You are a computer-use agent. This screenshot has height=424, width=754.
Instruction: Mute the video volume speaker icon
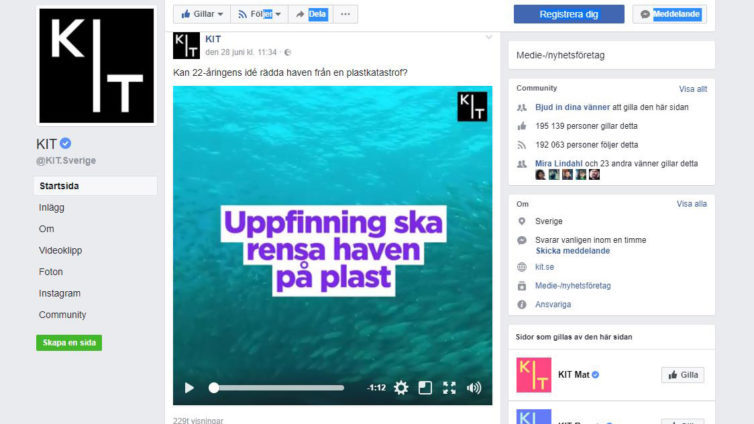tap(474, 387)
